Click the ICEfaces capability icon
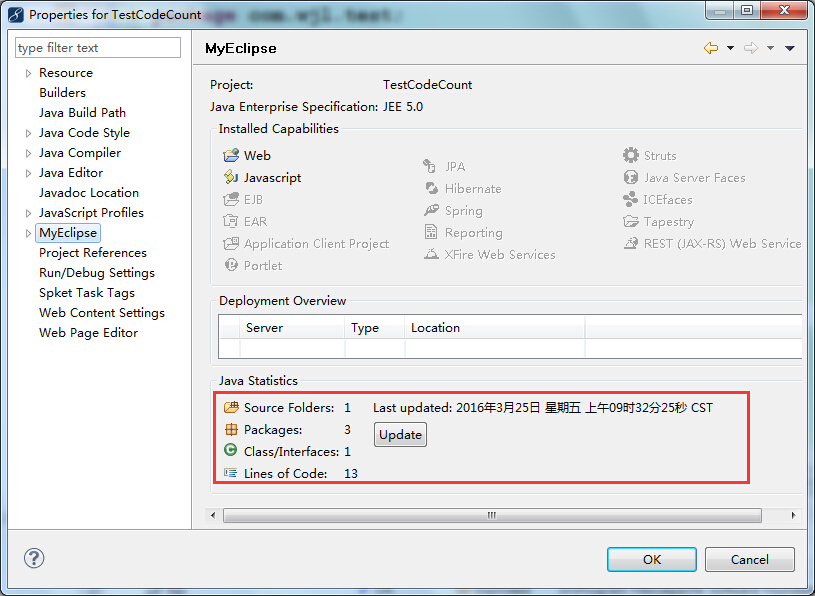Screen dimensions: 815x596 pos(630,200)
